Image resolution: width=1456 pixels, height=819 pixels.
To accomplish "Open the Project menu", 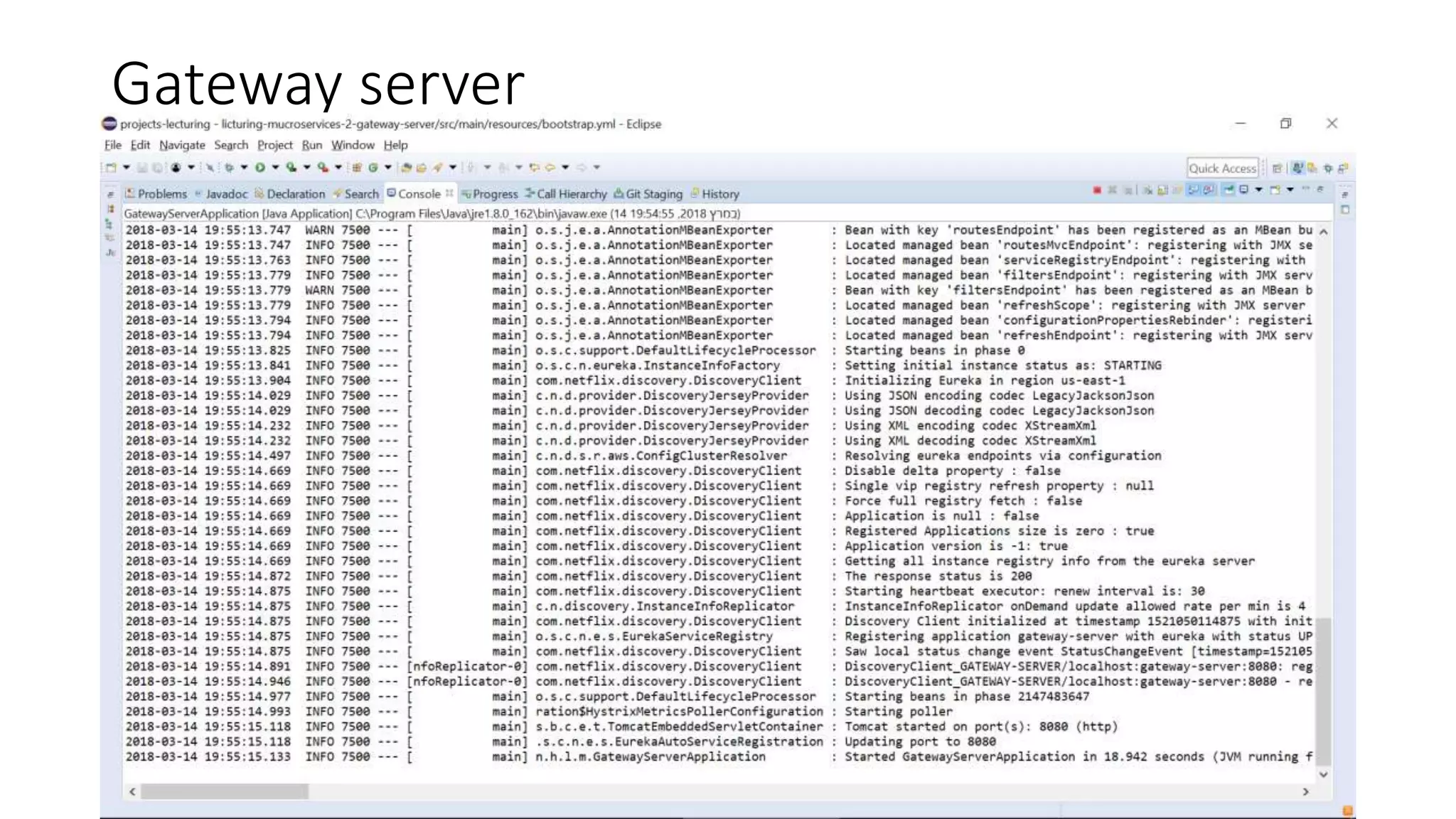I will pyautogui.click(x=274, y=145).
